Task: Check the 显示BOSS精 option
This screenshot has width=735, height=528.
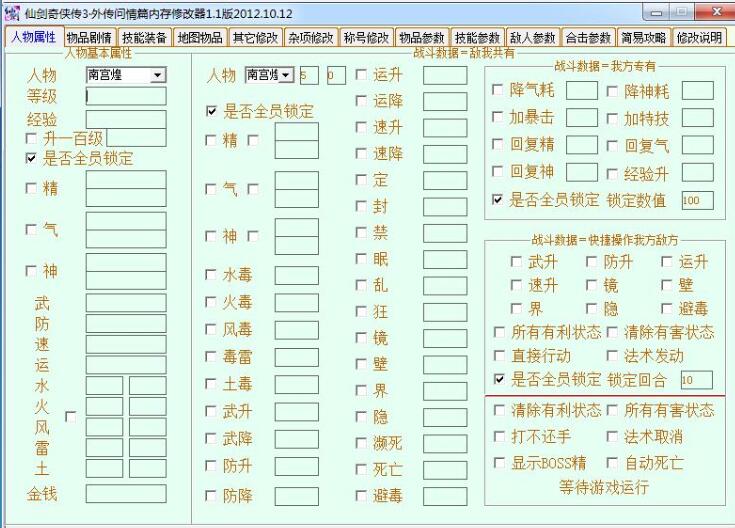Action: (x=500, y=463)
